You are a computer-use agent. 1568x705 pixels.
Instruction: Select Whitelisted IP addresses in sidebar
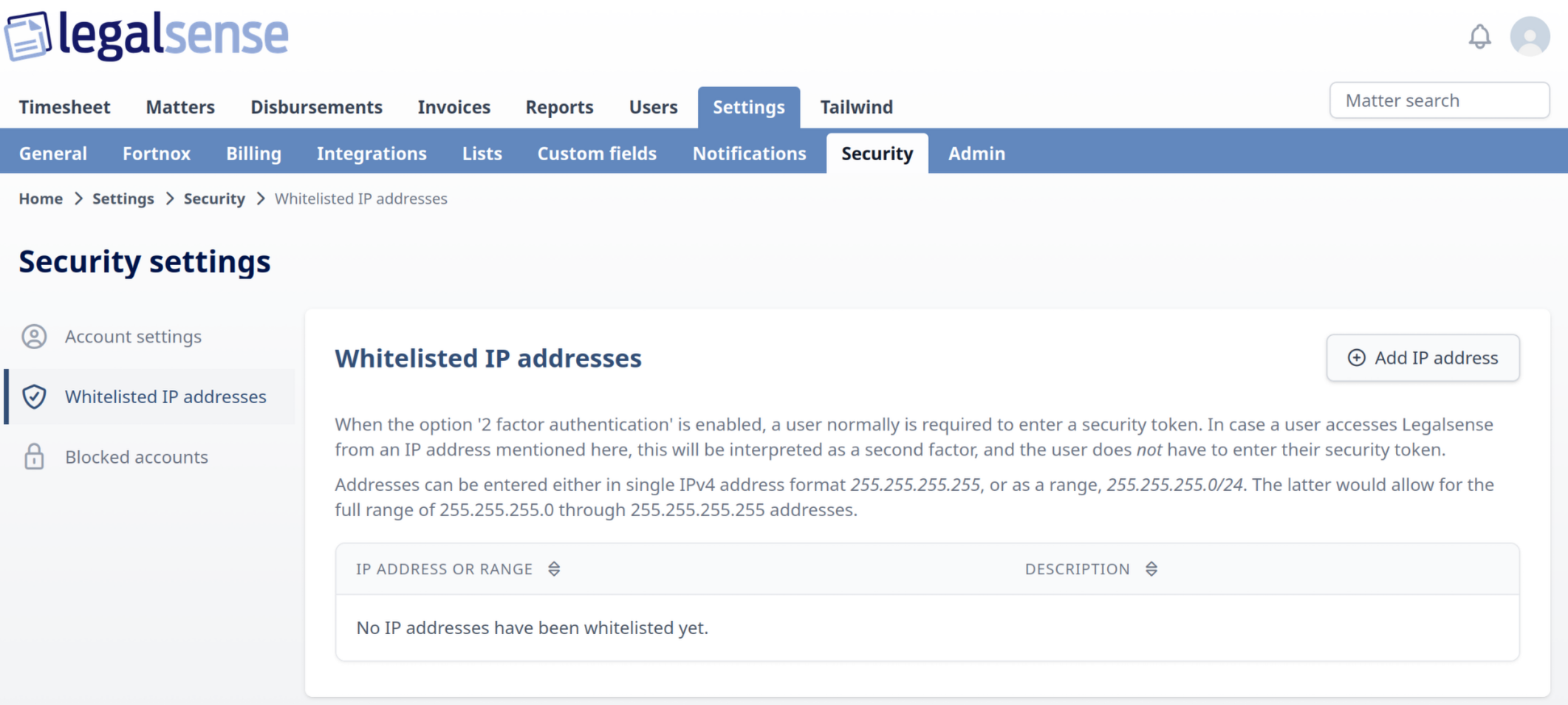(x=150, y=397)
